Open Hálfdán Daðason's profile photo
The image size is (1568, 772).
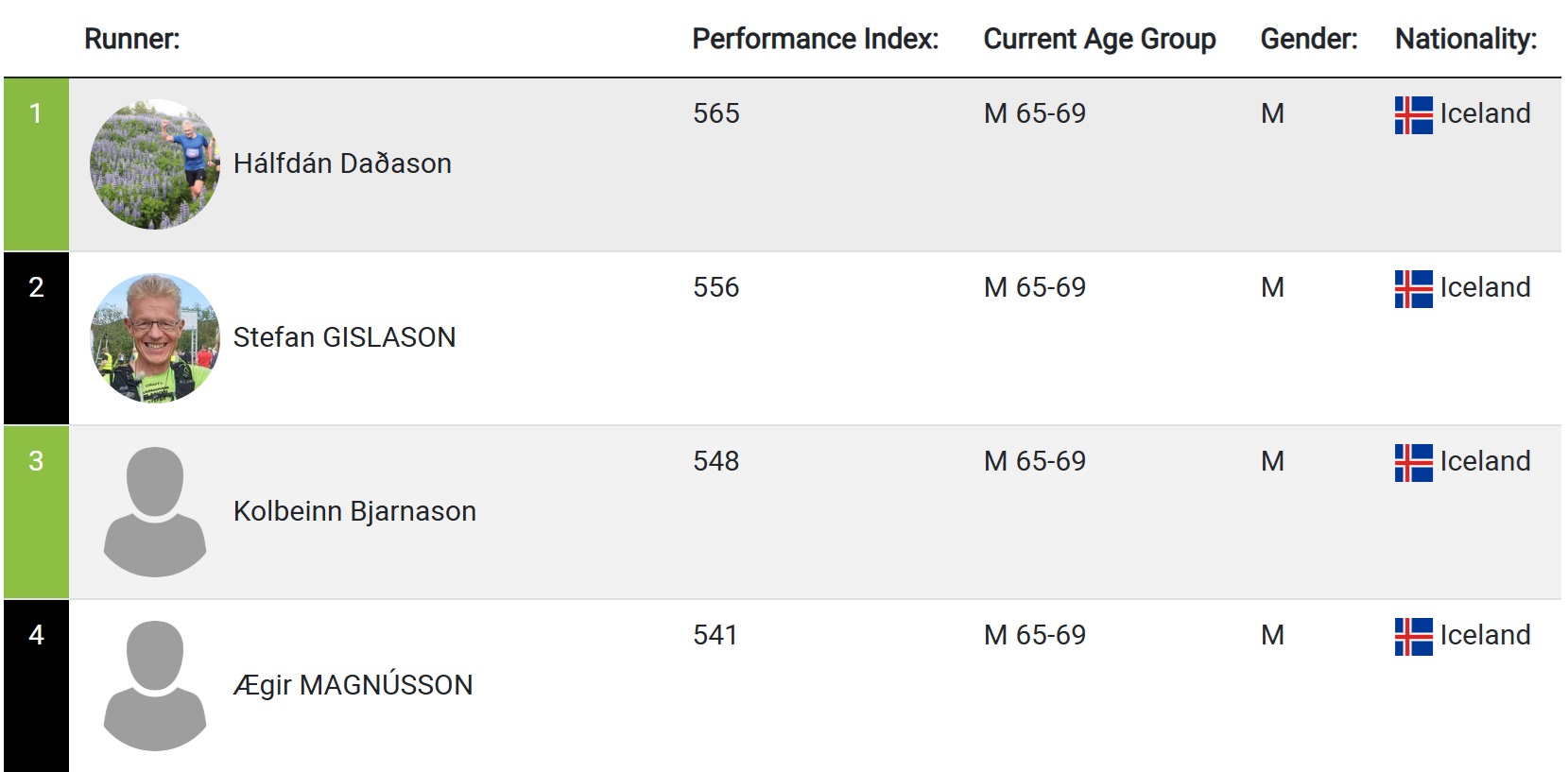coord(155,164)
